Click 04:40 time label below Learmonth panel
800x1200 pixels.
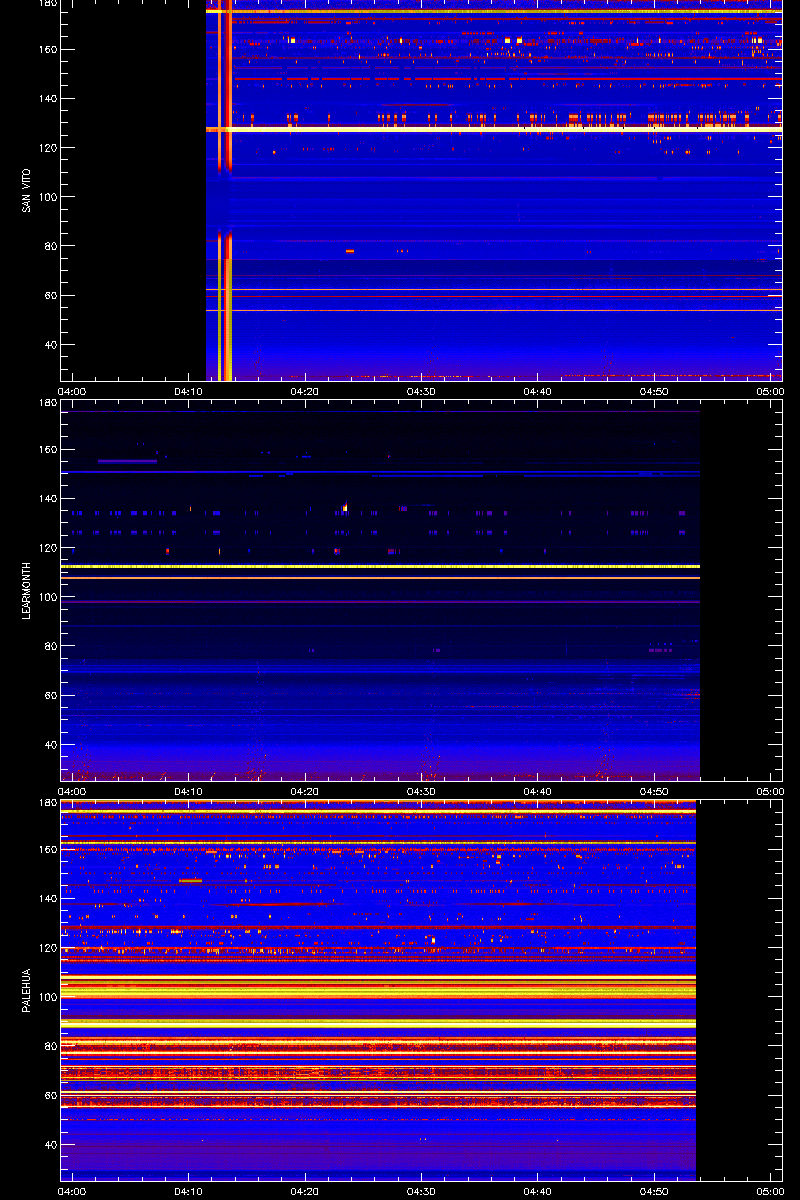tap(538, 791)
